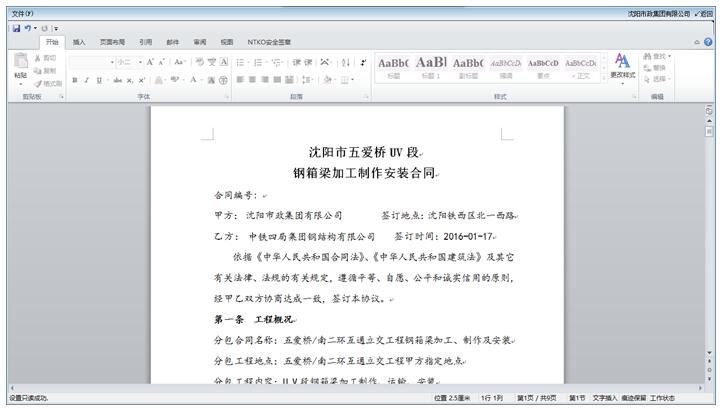Click the Increase Indent icon
723x413 pixels.
pos(308,62)
